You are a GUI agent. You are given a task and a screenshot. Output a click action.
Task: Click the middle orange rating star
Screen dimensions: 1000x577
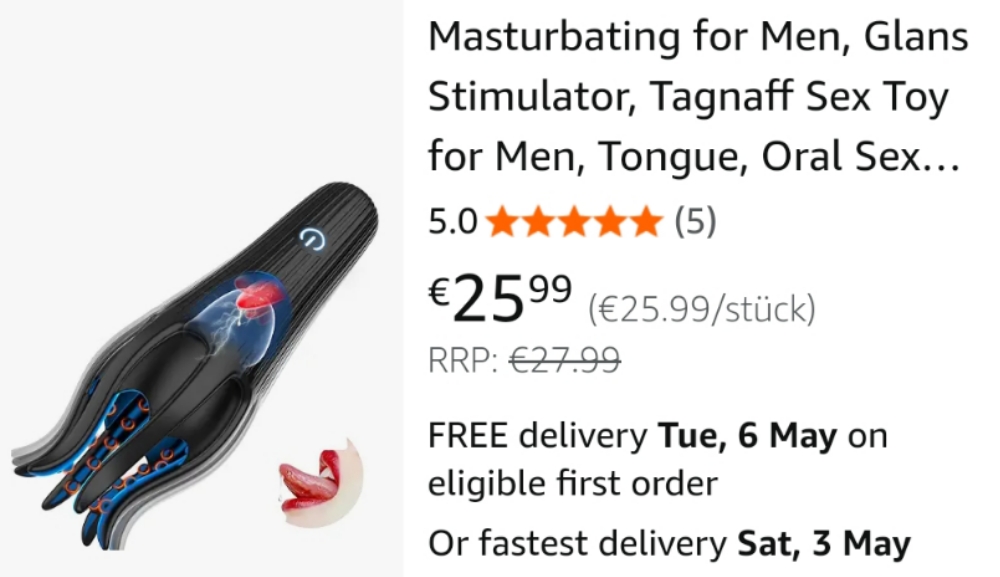(x=573, y=221)
